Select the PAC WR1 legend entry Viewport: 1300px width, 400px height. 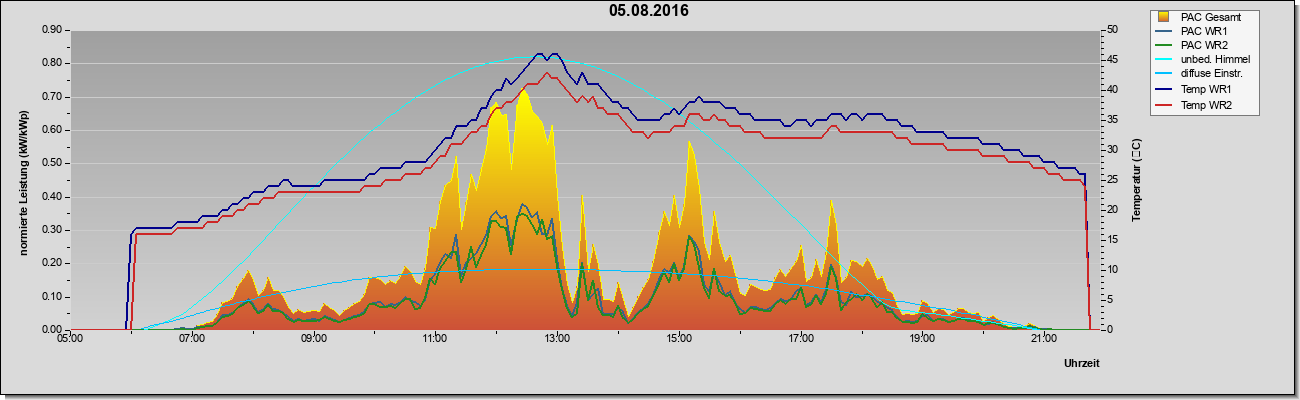[x=1203, y=31]
